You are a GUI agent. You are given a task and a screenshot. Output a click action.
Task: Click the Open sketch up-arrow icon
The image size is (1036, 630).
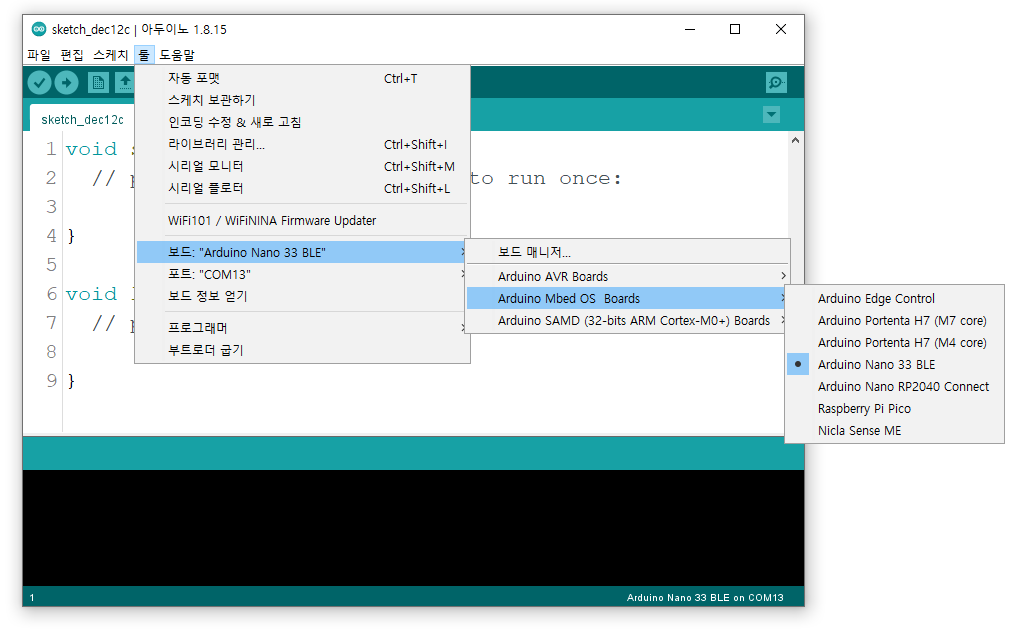(124, 83)
